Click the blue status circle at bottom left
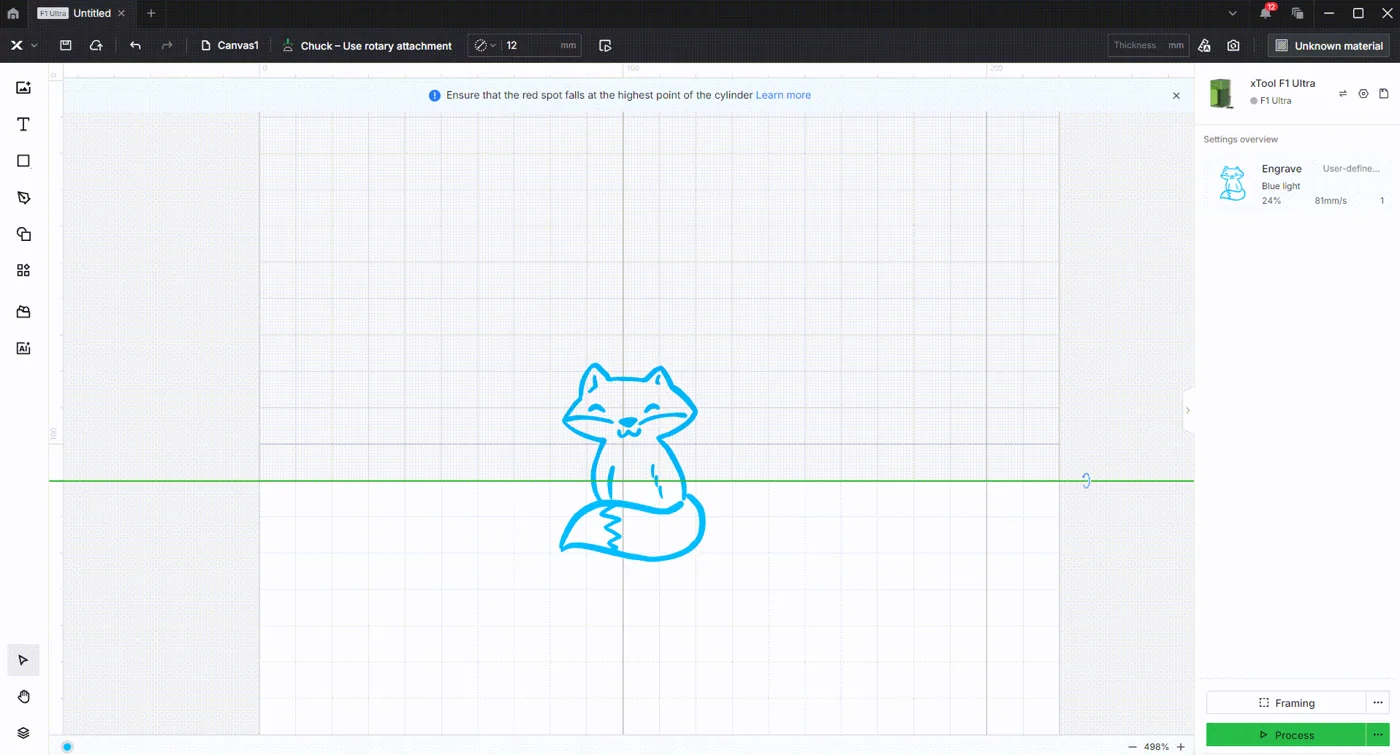The image size is (1400, 755). pos(67,746)
